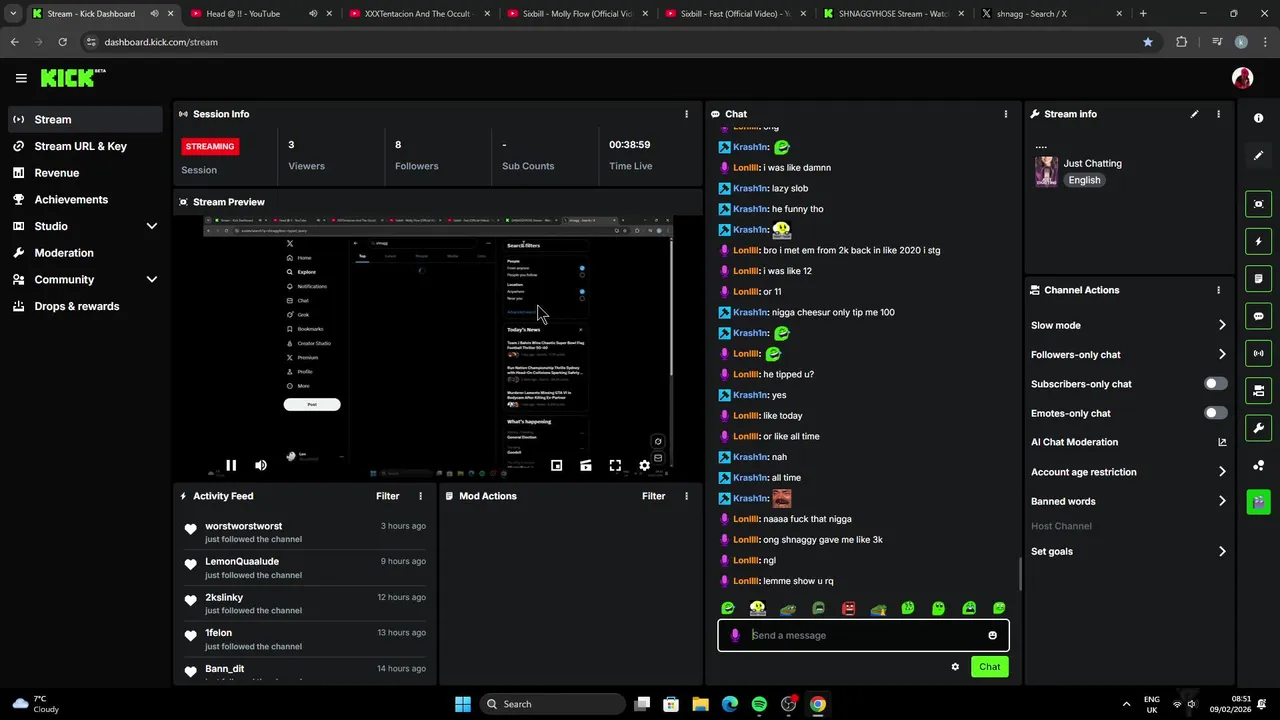Click the chat bubble sidebar icon
This screenshot has width=1280, height=720.
click(1258, 316)
